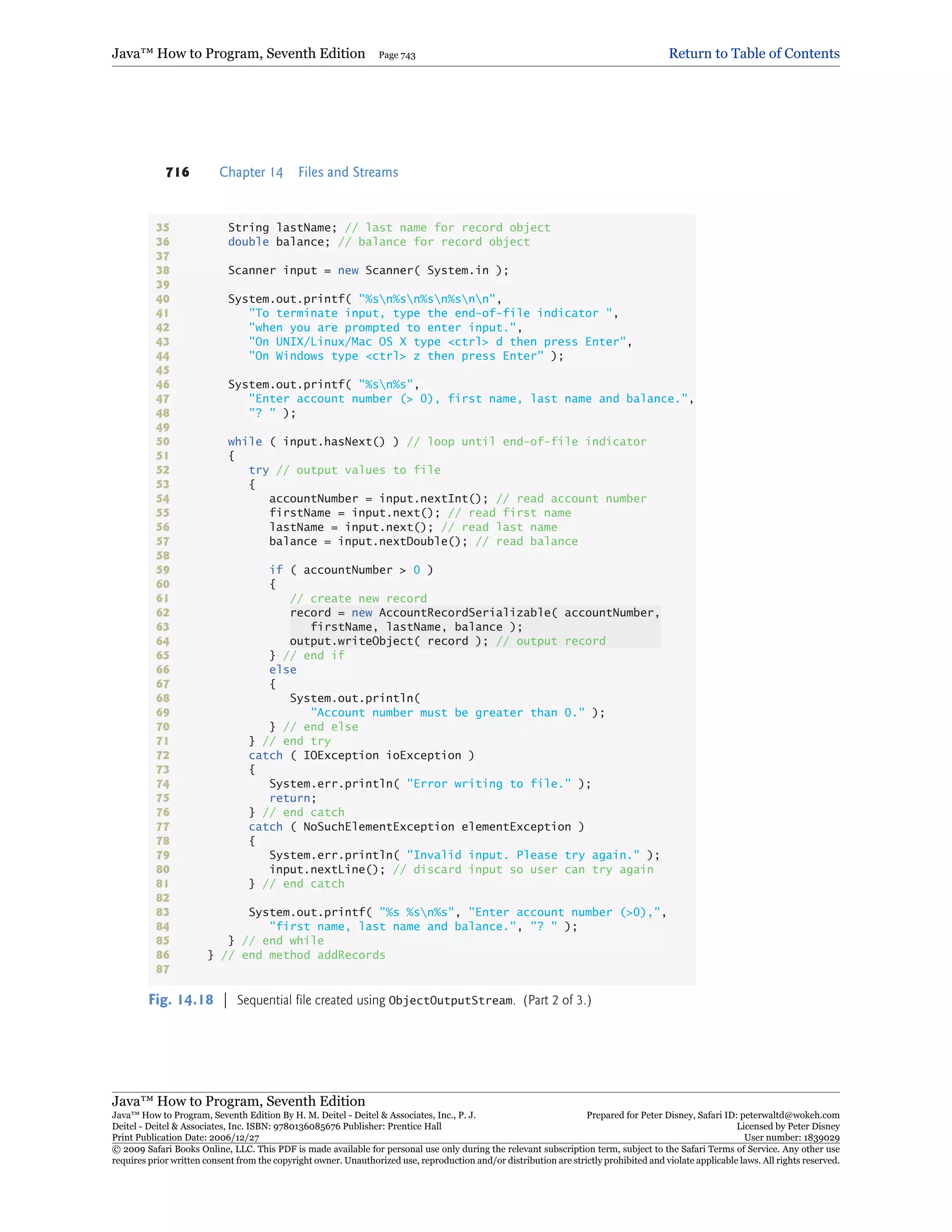Image resolution: width=952 pixels, height=1232 pixels.
Task: Click Files and Streams heading
Action: click(348, 172)
